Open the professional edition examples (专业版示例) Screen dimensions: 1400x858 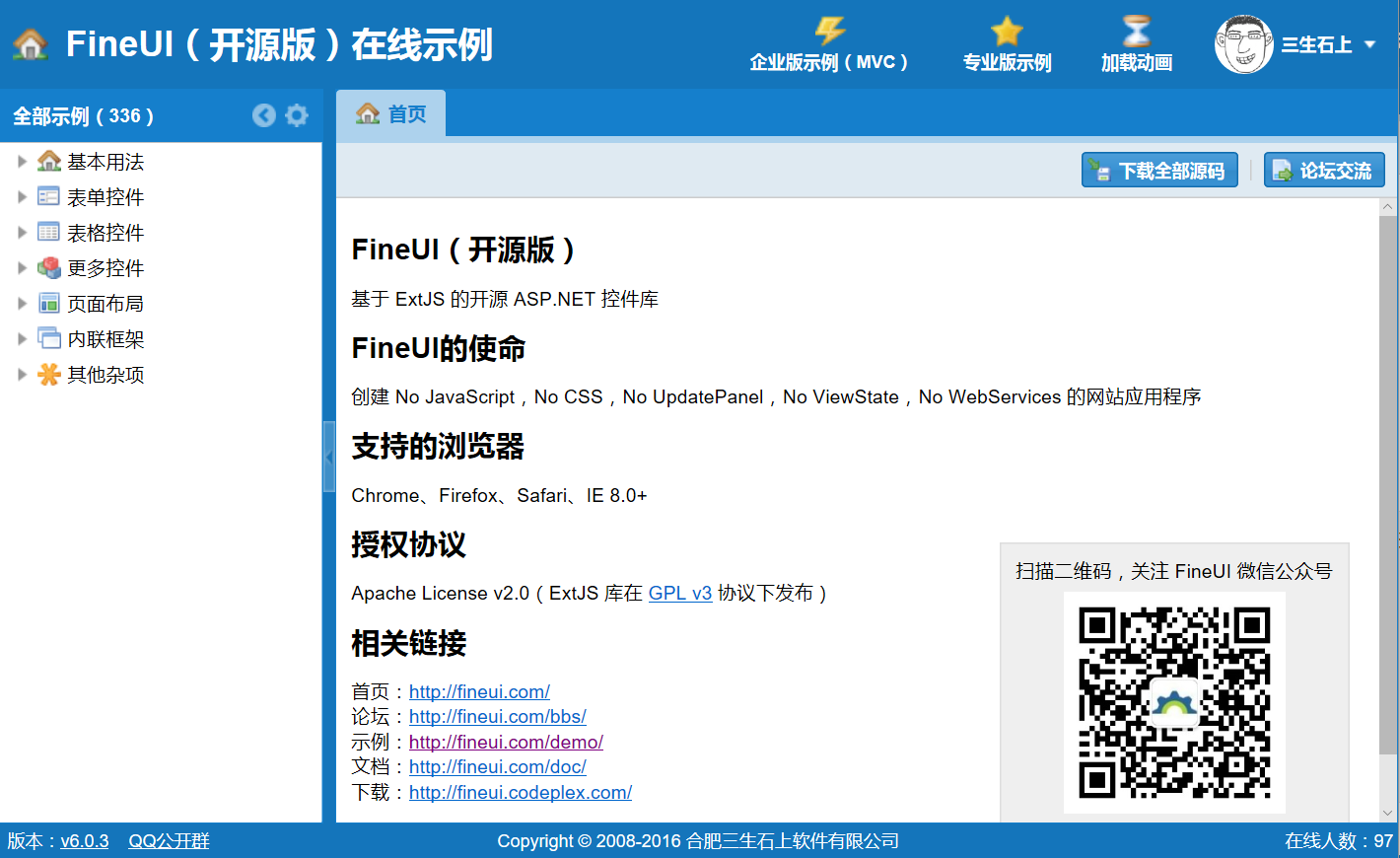(1007, 45)
